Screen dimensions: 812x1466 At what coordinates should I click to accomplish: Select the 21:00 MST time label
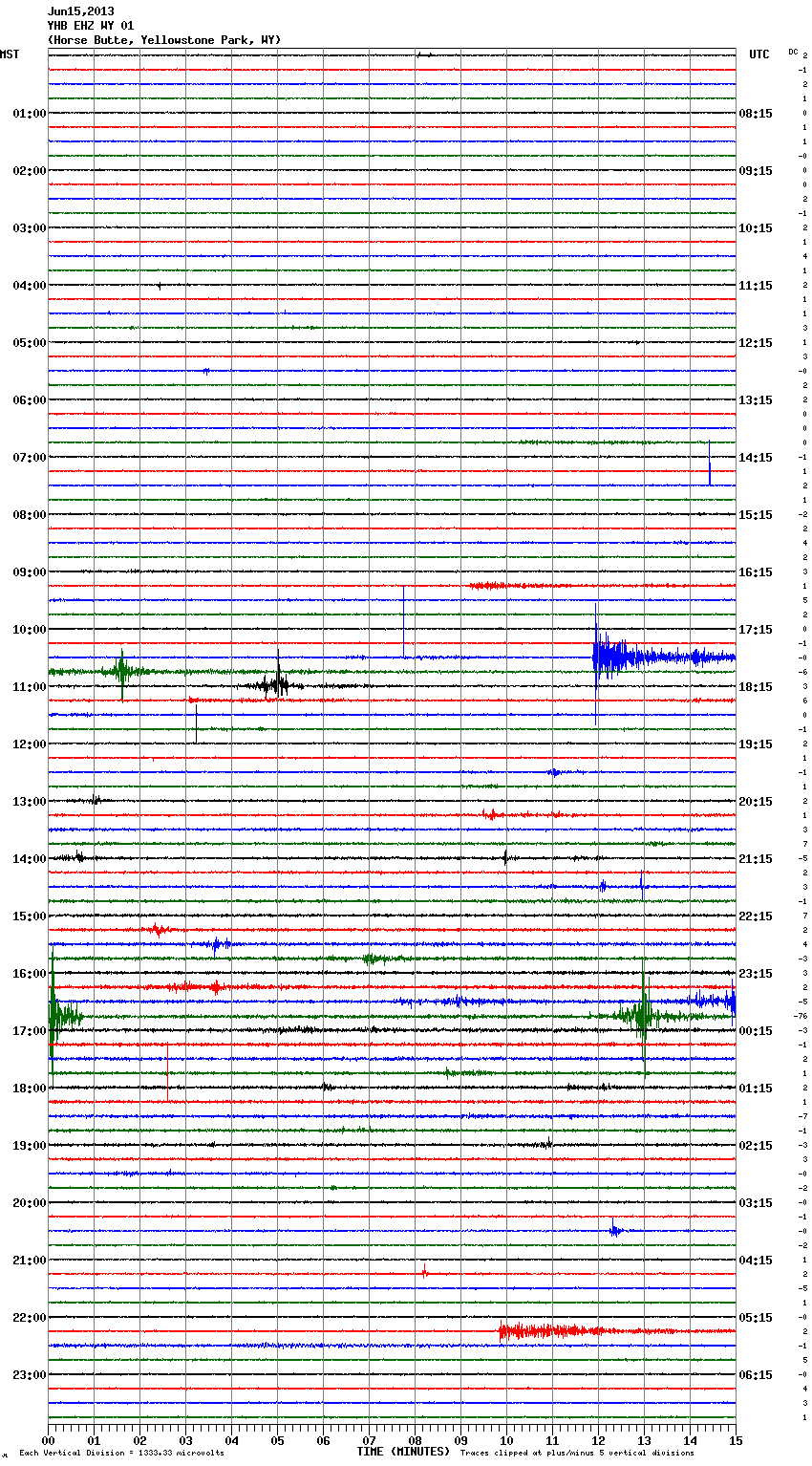tap(29, 1261)
